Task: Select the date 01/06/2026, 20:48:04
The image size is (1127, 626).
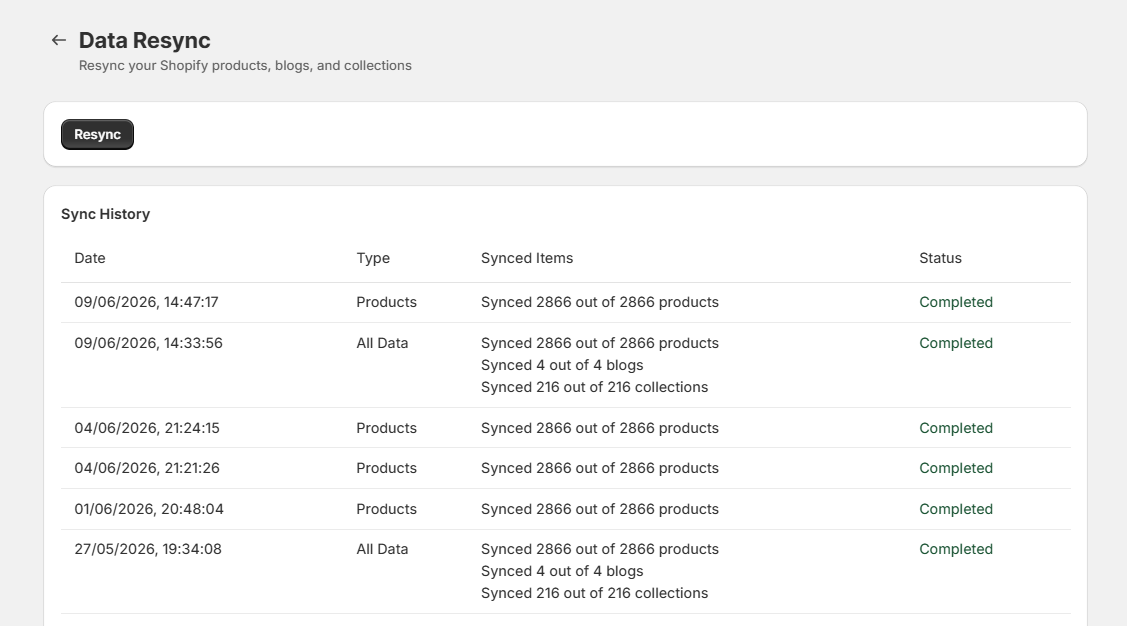Action: [x=149, y=509]
